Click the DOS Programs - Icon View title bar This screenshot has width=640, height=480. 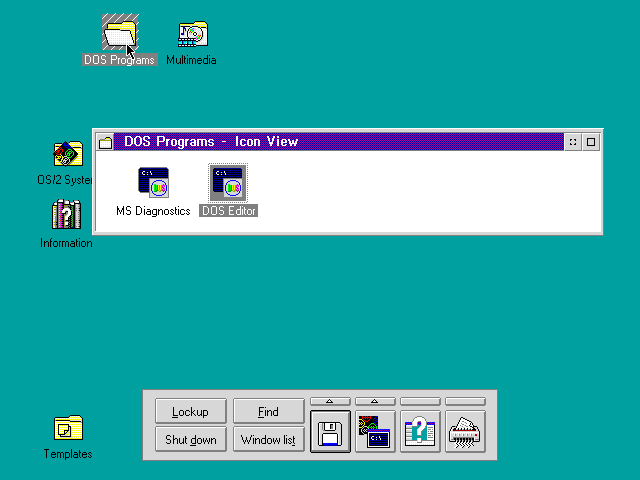point(339,142)
